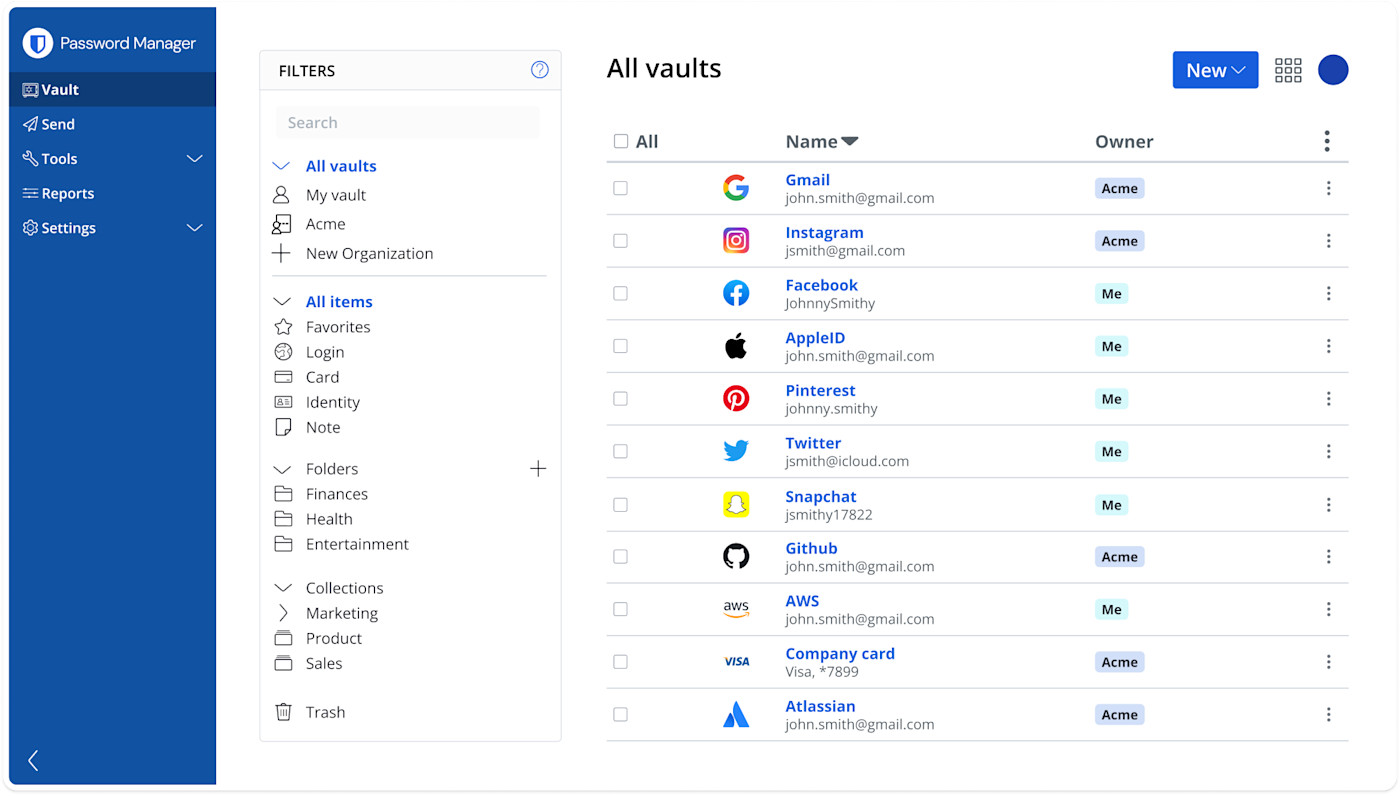Open the AppleID item link

[815, 337]
